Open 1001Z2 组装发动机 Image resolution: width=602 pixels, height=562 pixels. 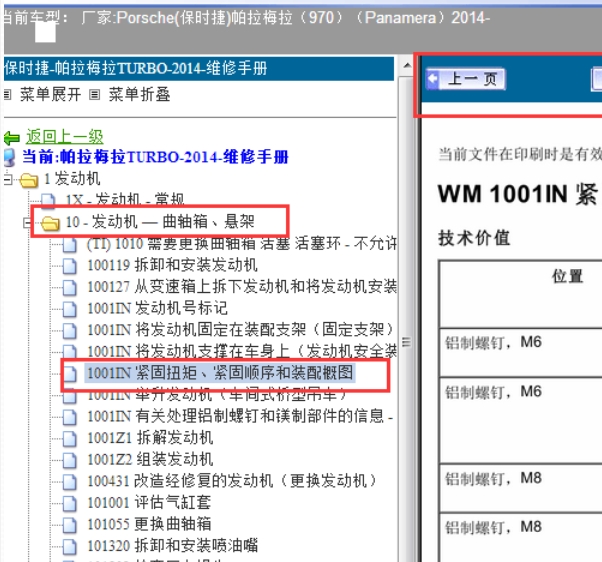coord(150,459)
